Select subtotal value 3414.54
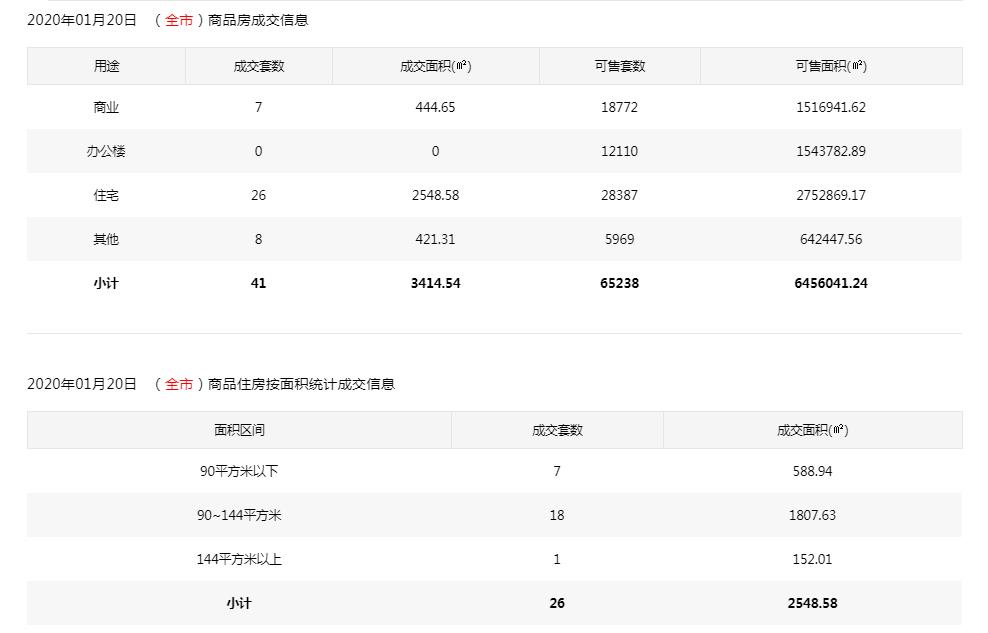 coord(435,283)
